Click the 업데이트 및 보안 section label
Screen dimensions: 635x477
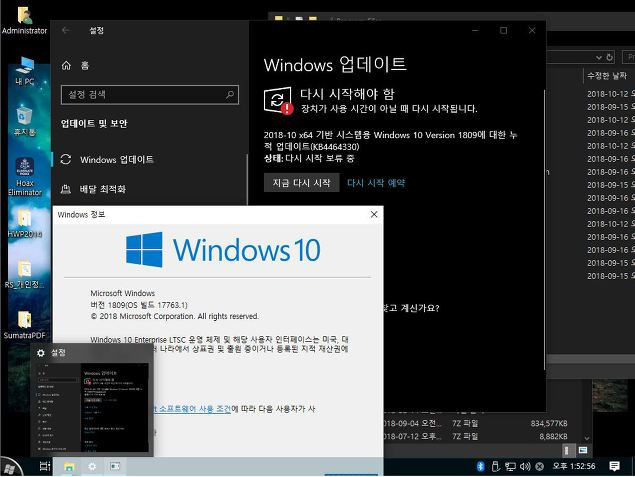(x=94, y=124)
